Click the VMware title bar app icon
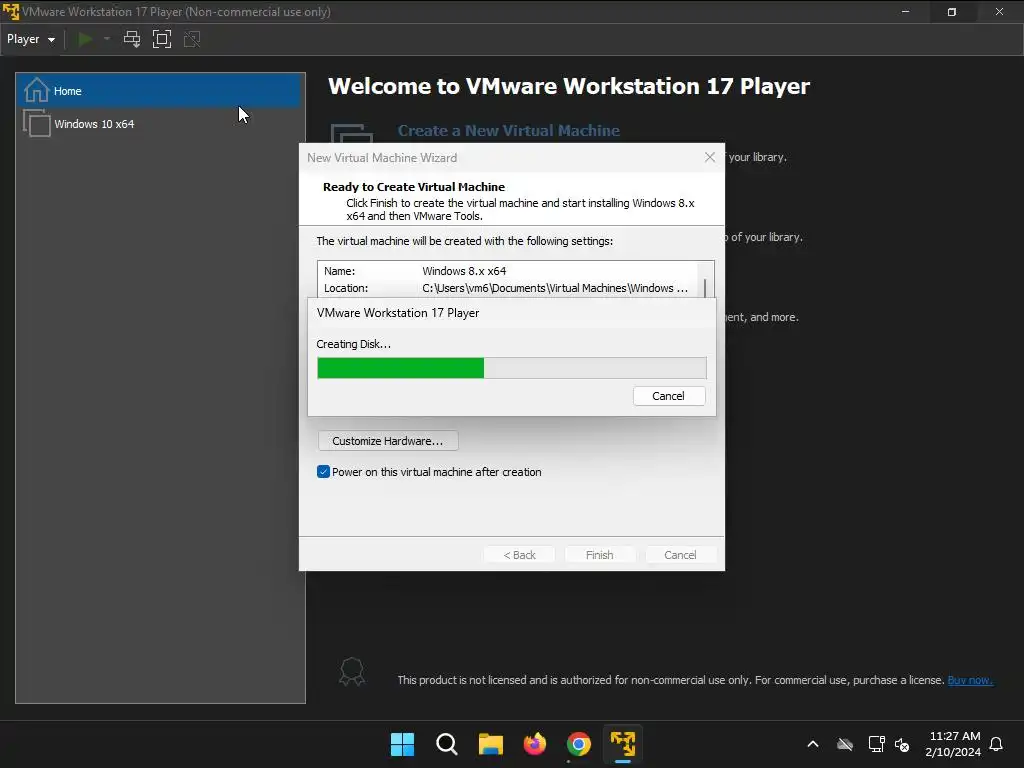Viewport: 1024px width, 768px height. point(11,11)
